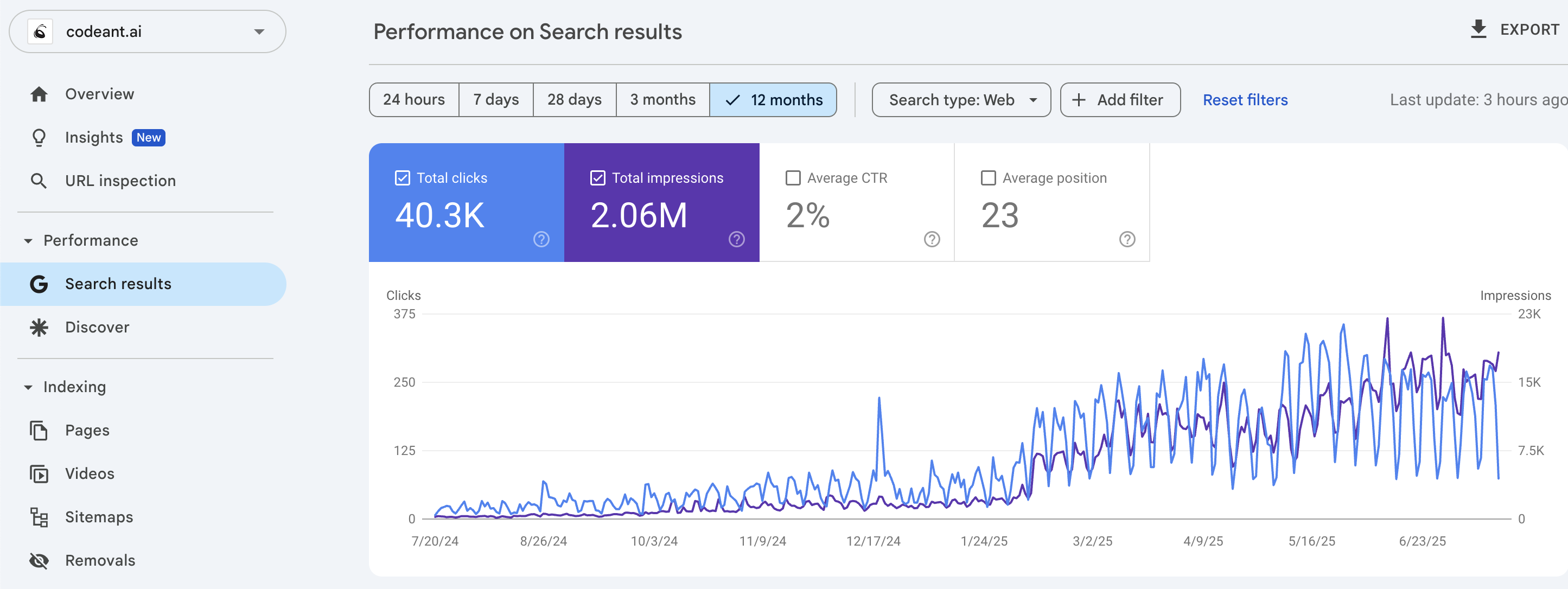
Task: Click the 2.06M total impressions value
Action: pyautogui.click(x=639, y=215)
